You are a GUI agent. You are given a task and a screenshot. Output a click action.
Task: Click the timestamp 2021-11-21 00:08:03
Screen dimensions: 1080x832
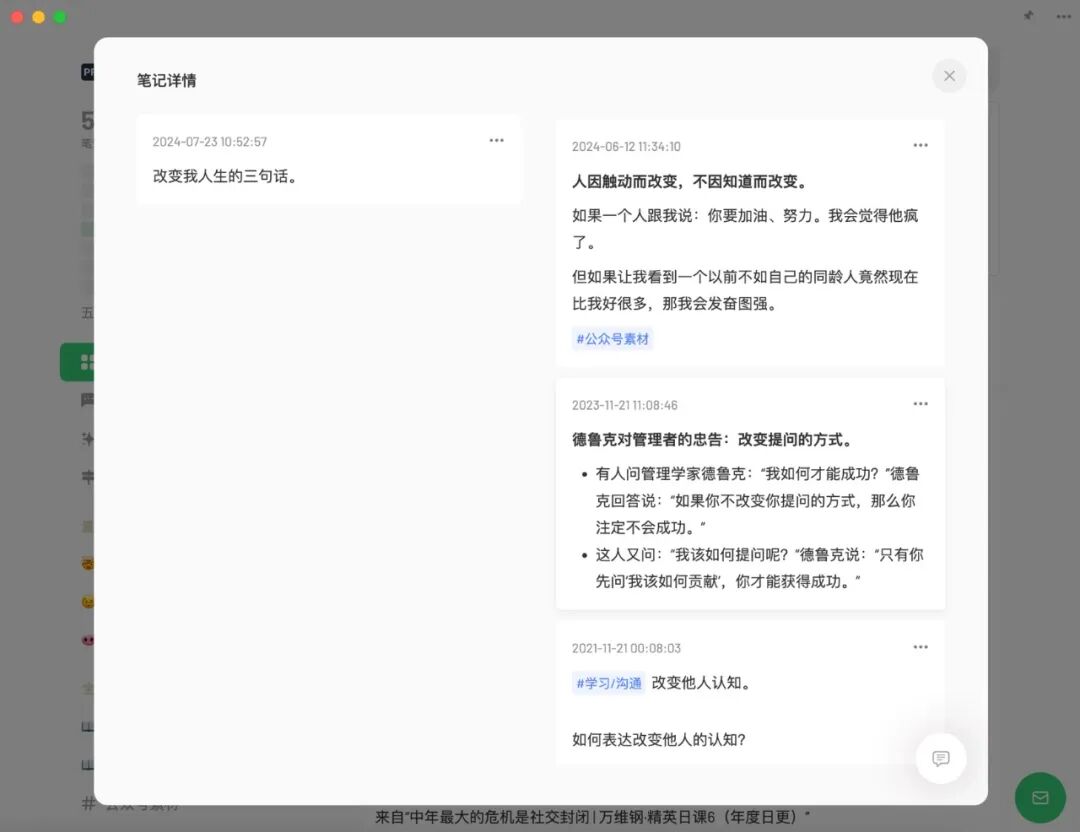click(626, 648)
